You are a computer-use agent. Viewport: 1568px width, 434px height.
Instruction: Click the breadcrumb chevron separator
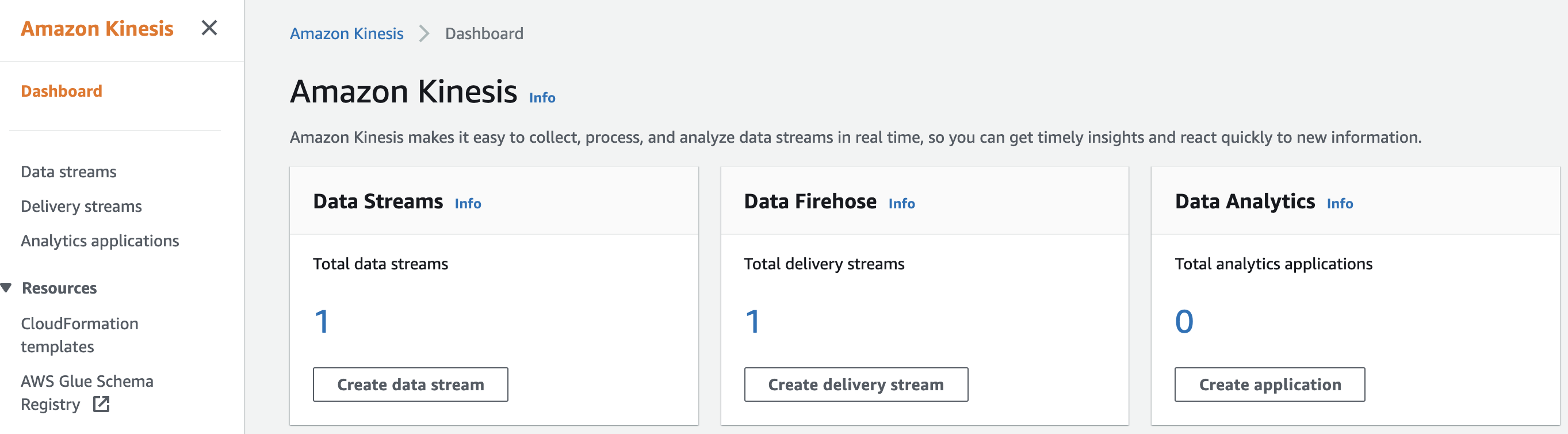424,33
